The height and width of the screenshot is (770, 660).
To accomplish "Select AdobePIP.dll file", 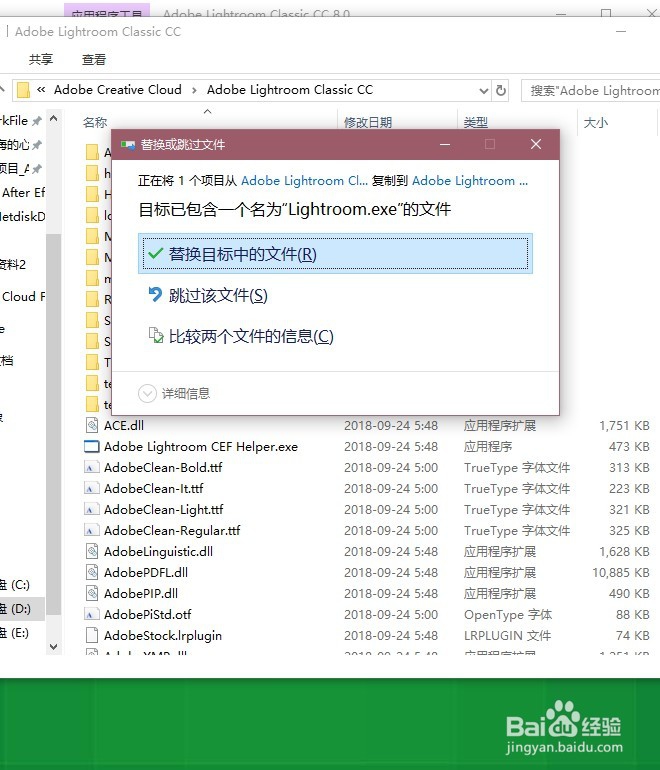I will (141, 594).
